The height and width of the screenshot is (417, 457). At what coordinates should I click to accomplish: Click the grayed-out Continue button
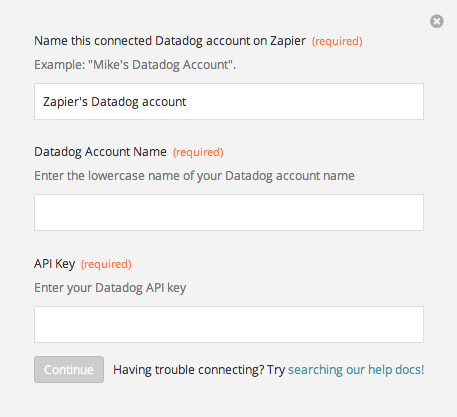(x=69, y=369)
